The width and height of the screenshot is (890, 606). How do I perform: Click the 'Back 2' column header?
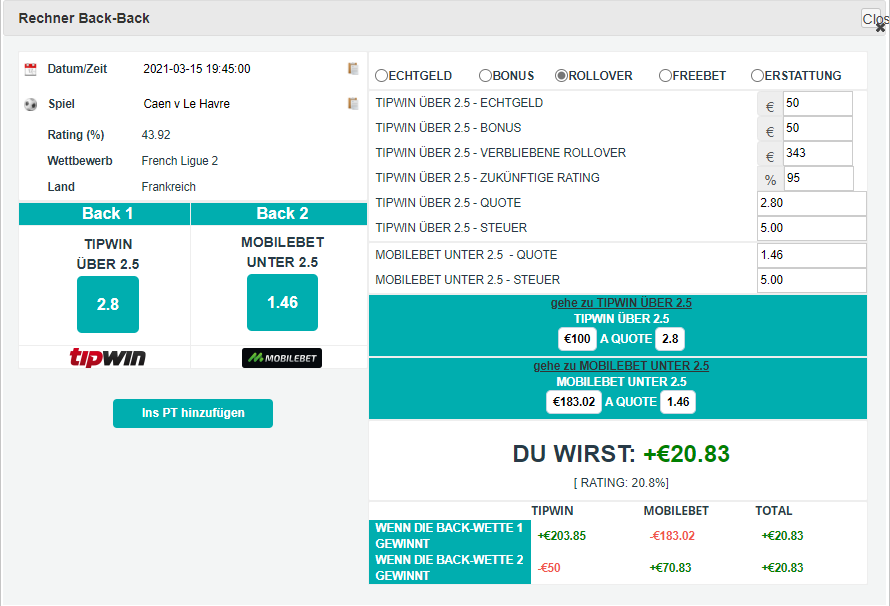[x=279, y=213]
